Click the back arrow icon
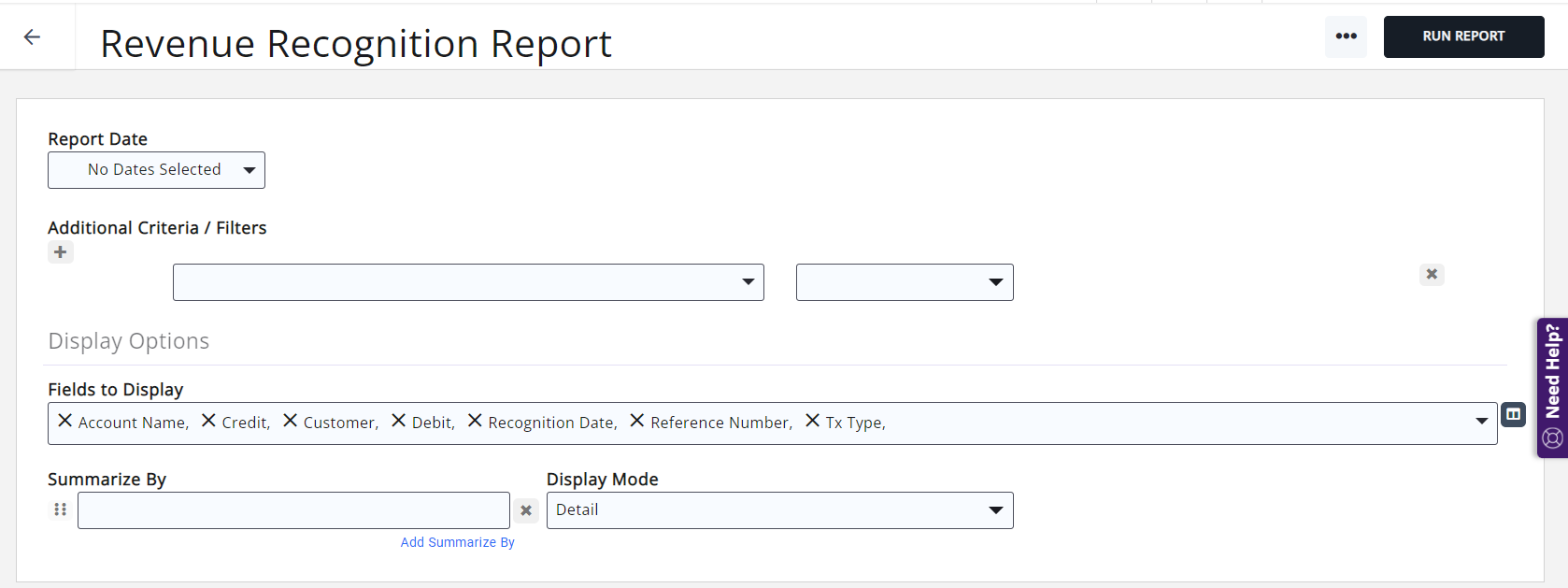Image resolution: width=1568 pixels, height=588 pixels. pyautogui.click(x=32, y=37)
